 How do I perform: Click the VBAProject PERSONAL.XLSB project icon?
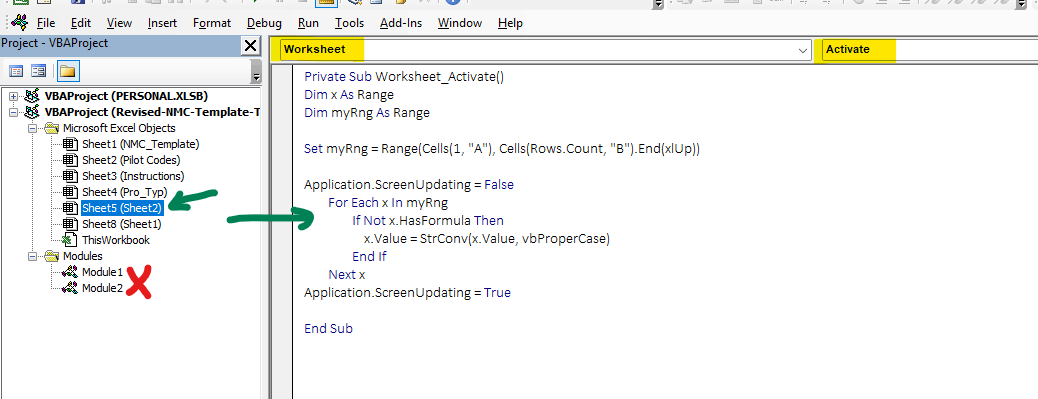(x=32, y=95)
